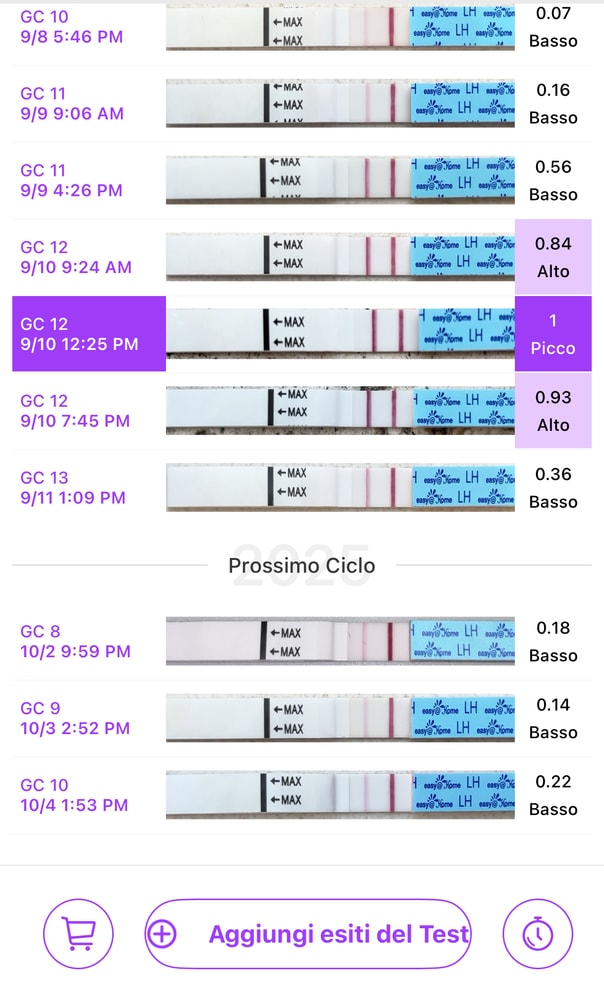Tap the plus icon in add button

click(162, 934)
